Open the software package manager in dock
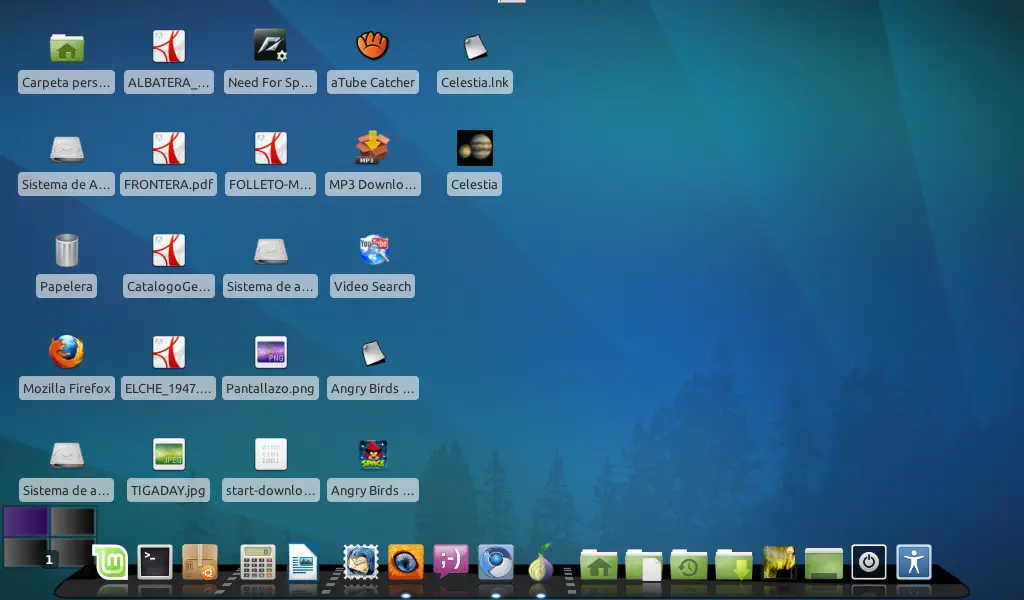This screenshot has height=600, width=1024. pos(200,561)
